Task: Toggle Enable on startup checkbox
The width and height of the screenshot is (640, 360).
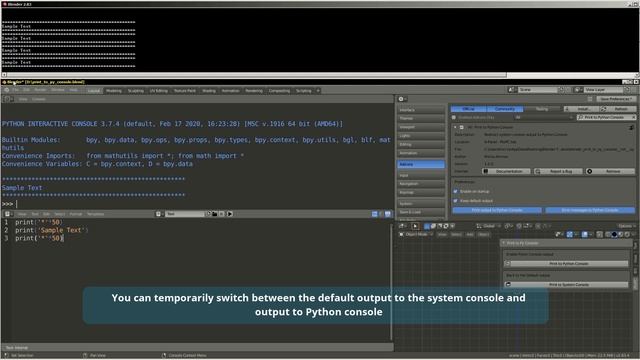Action: tap(456, 191)
